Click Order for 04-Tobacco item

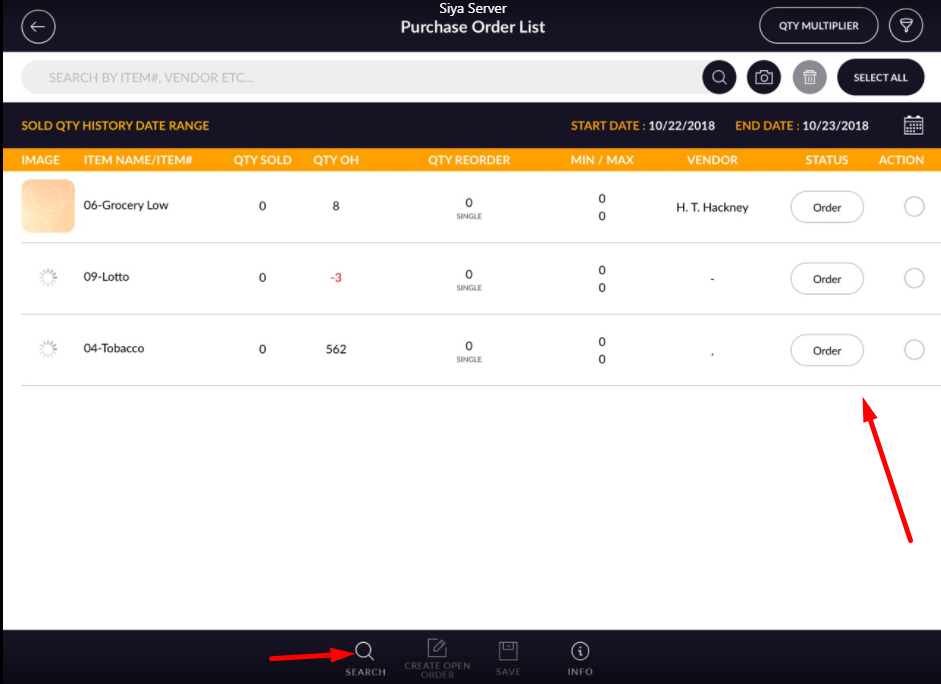click(x=826, y=350)
